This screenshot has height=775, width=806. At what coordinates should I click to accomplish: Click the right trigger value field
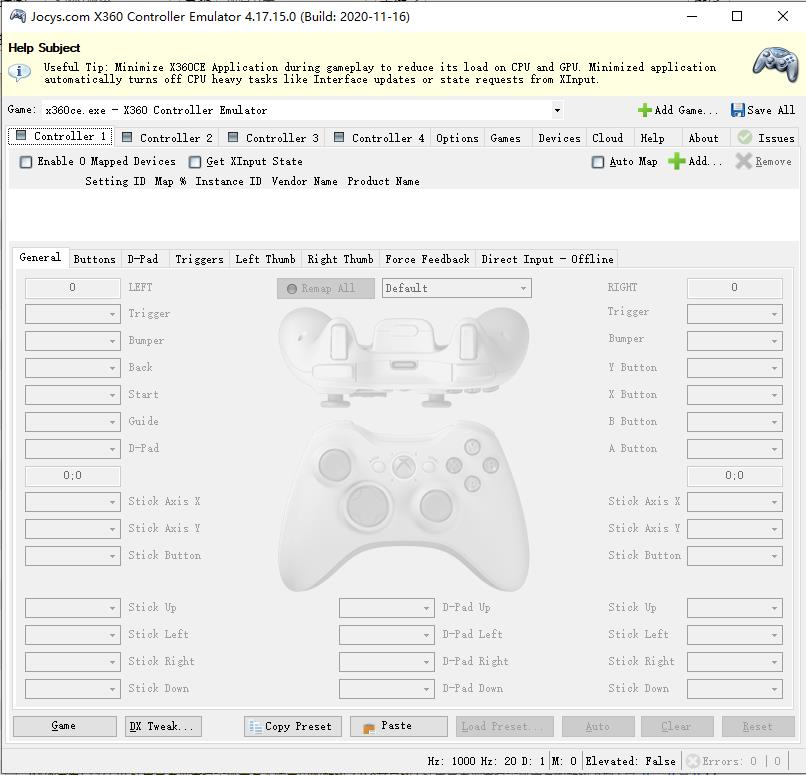click(x=735, y=288)
